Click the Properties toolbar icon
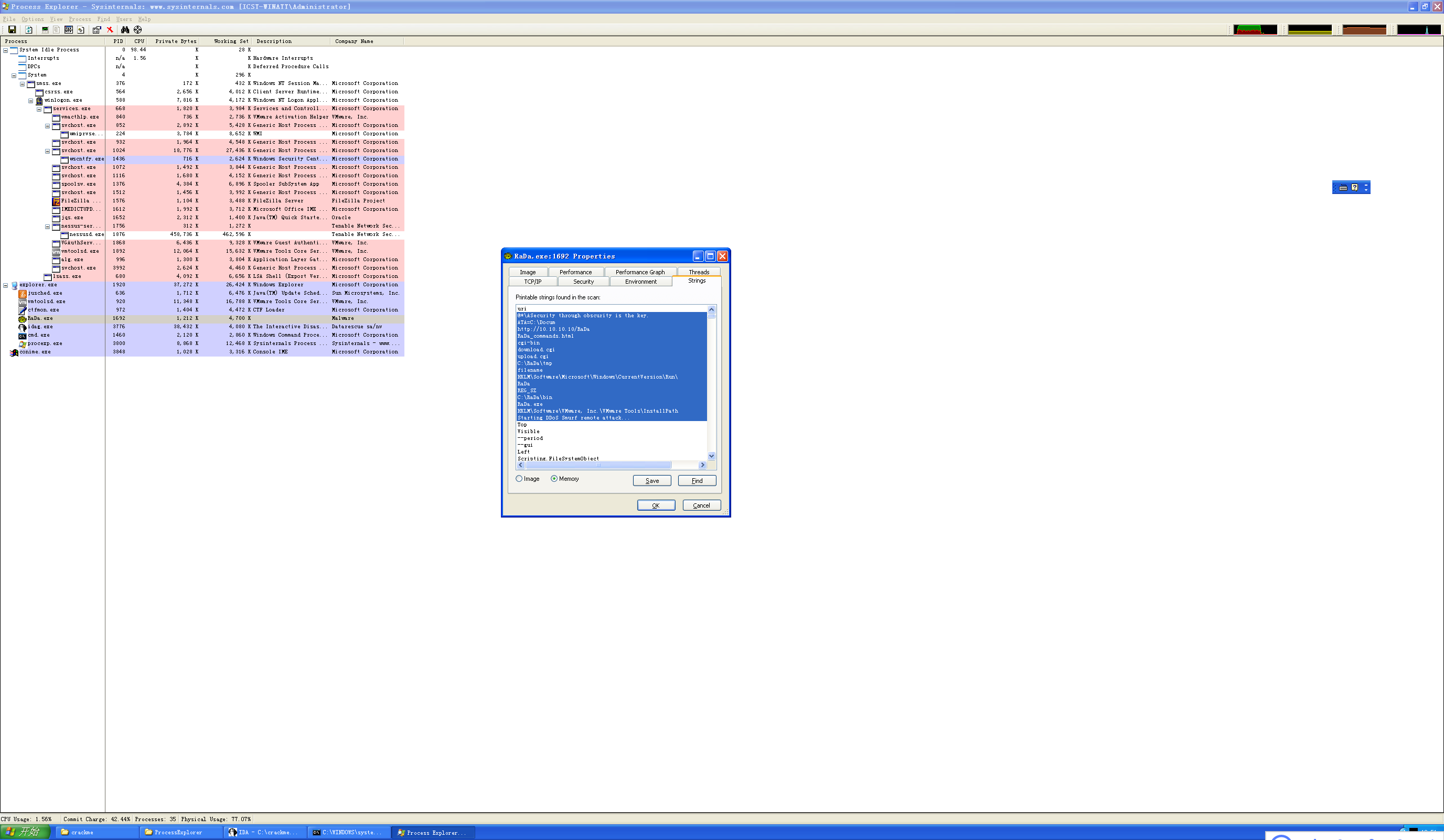This screenshot has width=1444, height=840. coord(97,30)
